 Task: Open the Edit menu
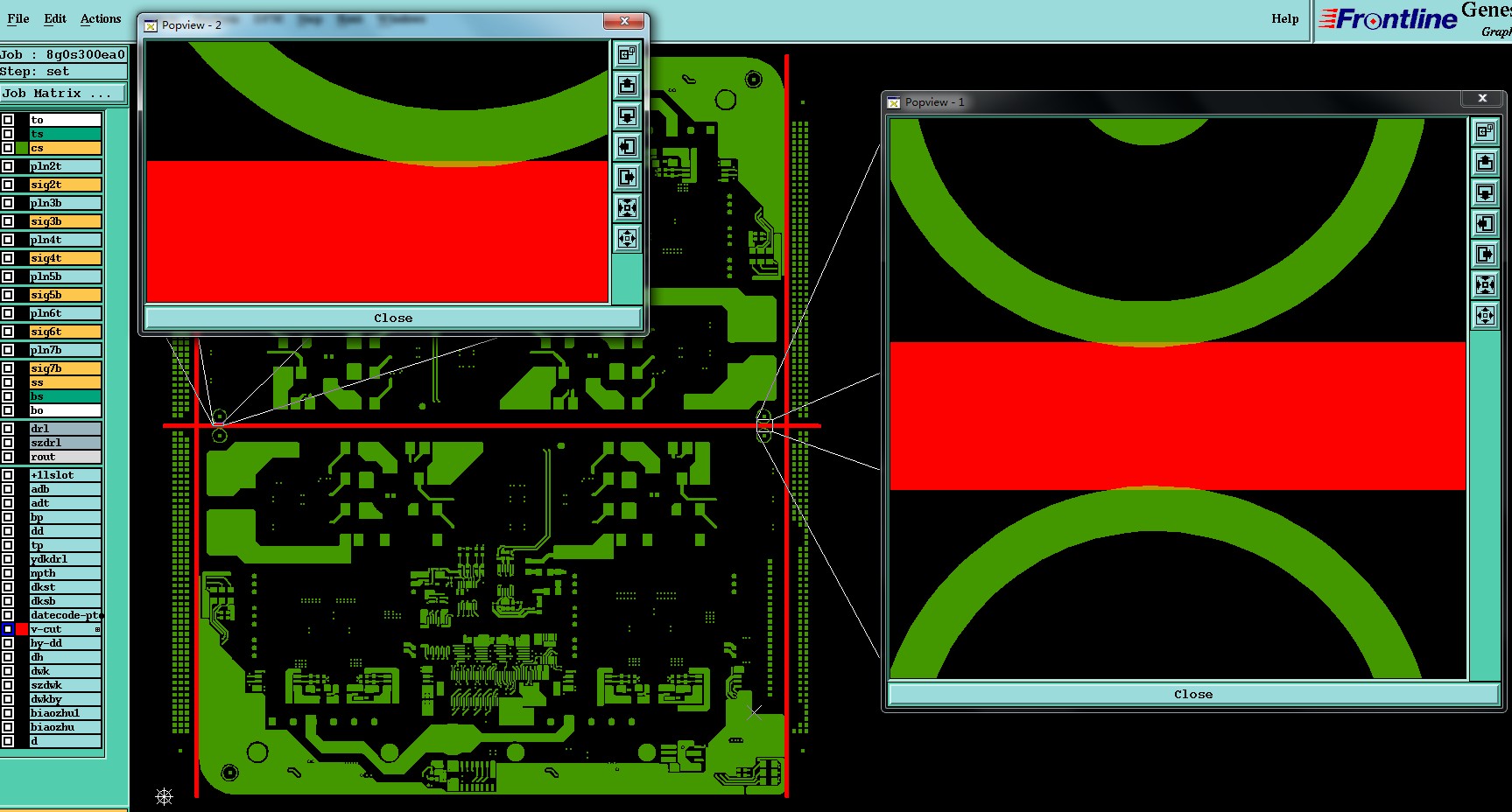click(55, 18)
